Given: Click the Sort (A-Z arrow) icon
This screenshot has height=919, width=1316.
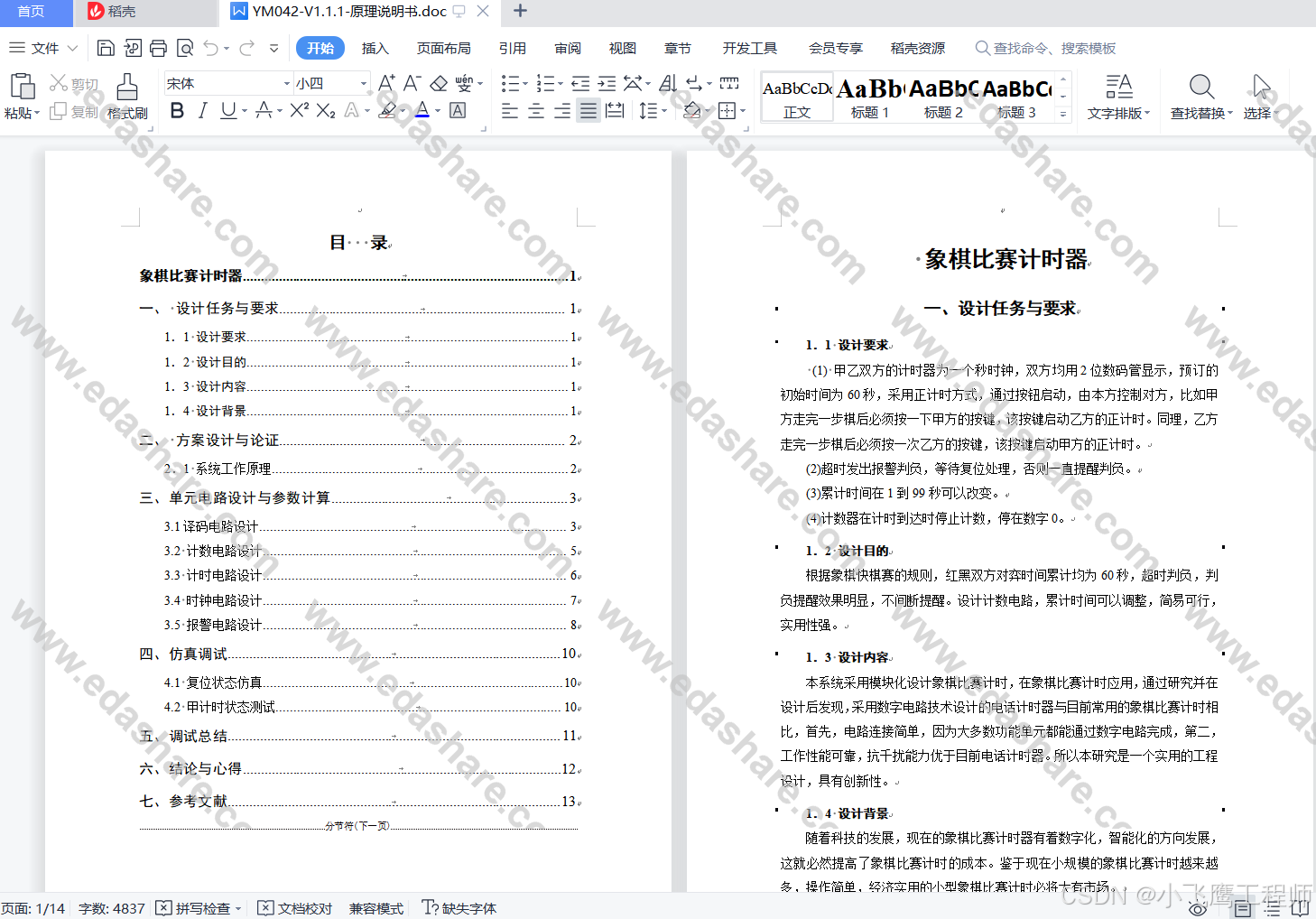Looking at the screenshot, I should pos(668,83).
